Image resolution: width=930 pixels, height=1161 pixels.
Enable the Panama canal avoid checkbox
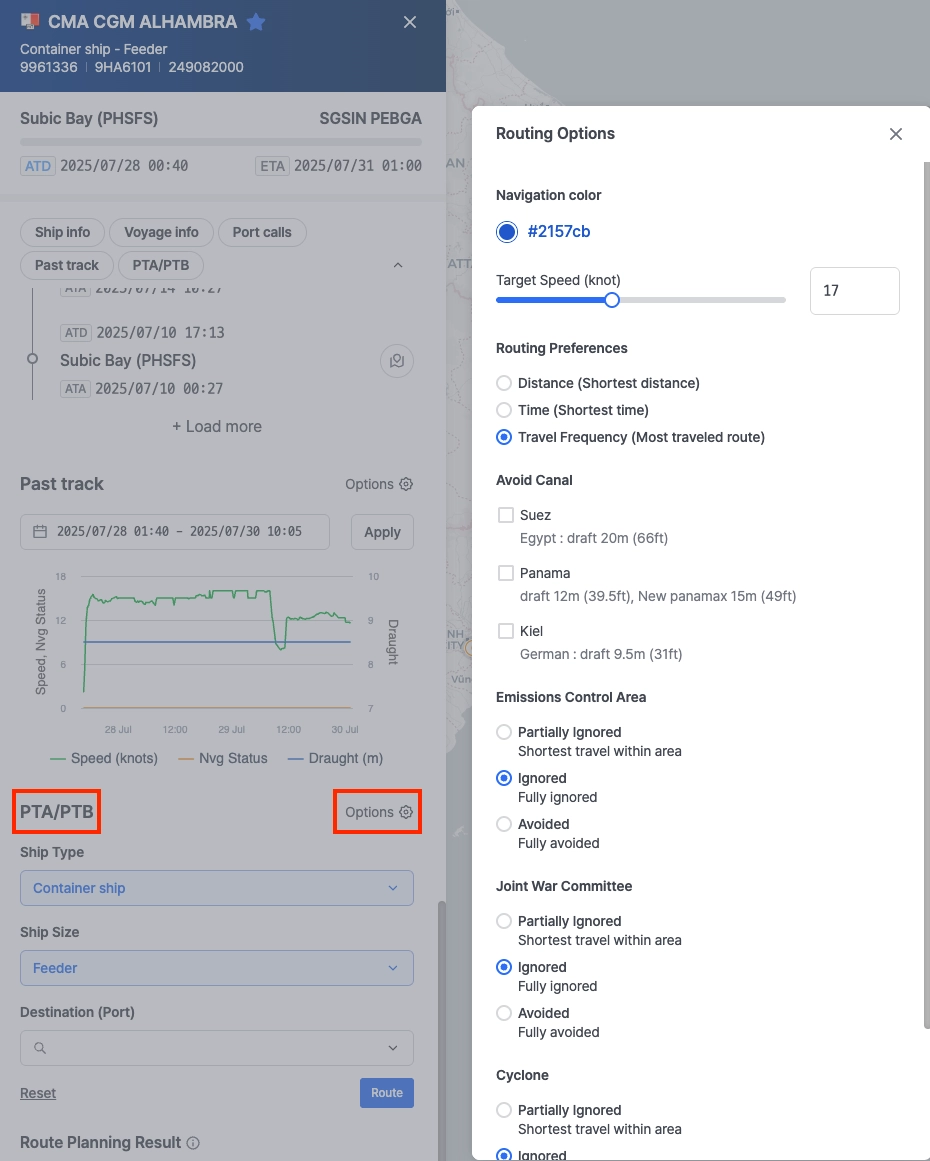click(506, 573)
